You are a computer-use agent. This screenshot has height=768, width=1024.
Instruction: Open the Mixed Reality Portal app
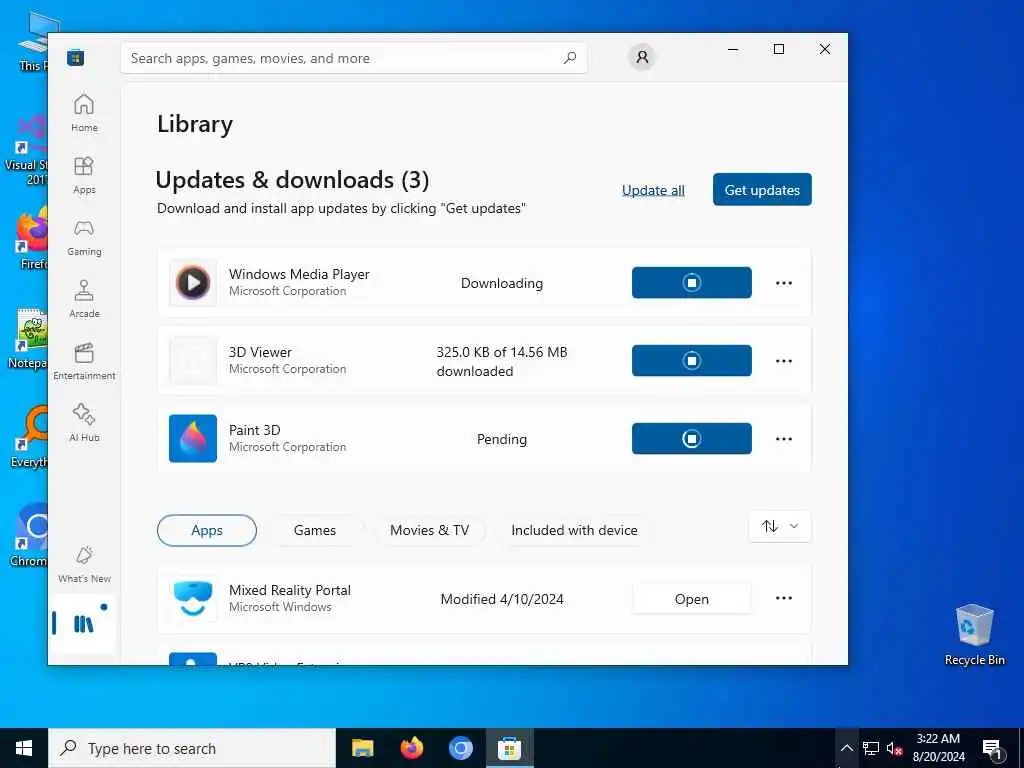[692, 599]
